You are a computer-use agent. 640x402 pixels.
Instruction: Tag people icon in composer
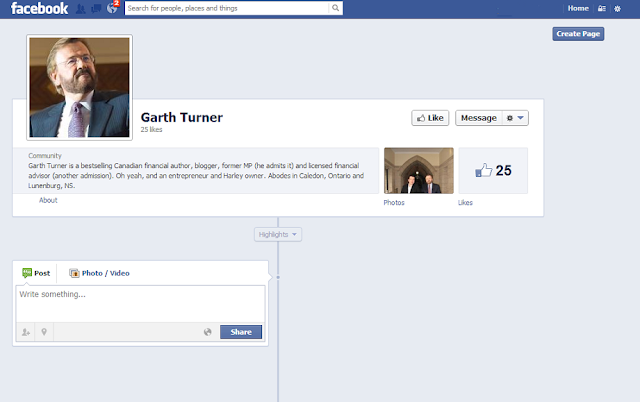[26, 332]
